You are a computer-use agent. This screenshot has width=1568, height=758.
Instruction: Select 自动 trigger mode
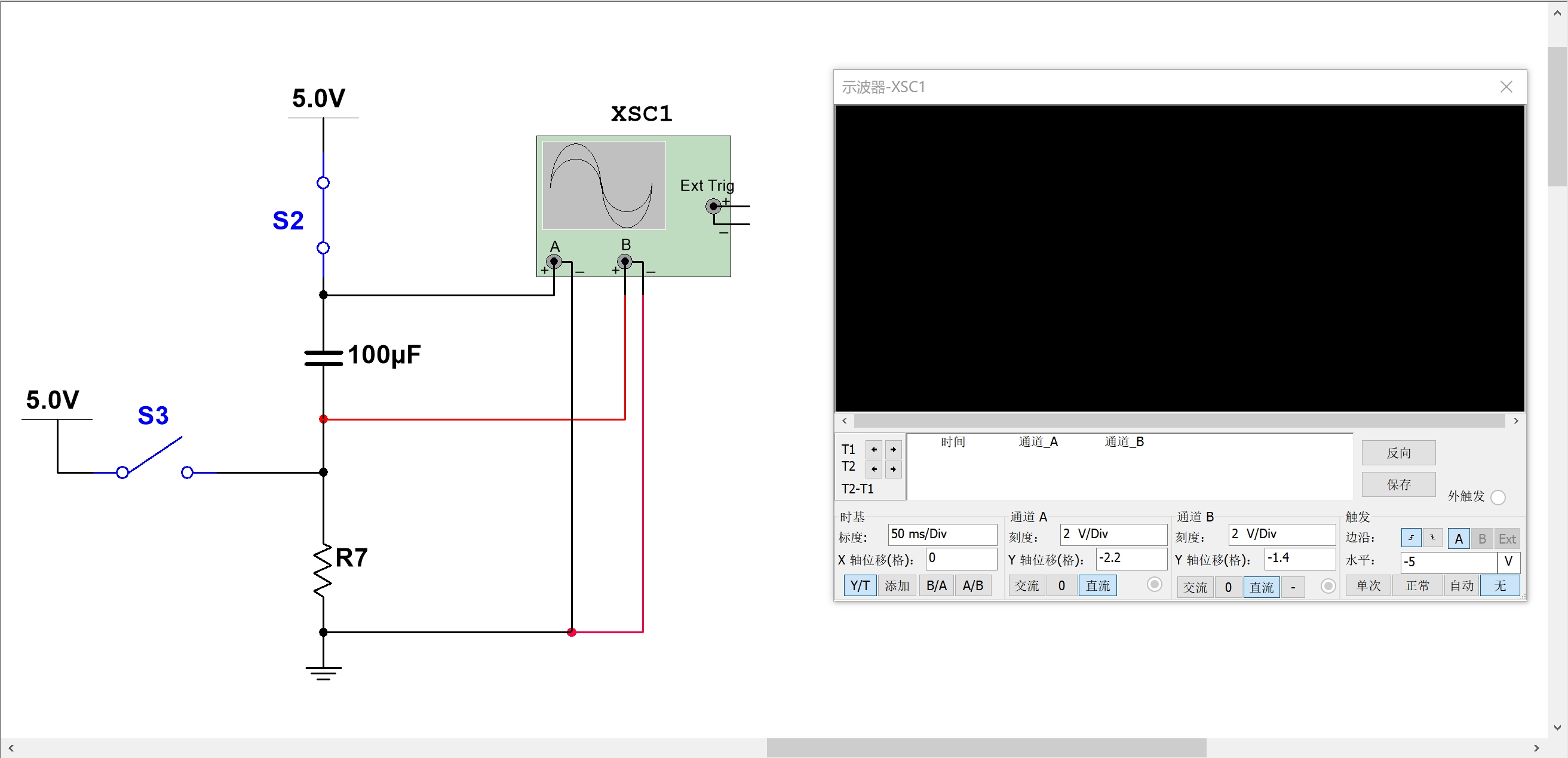1462,585
